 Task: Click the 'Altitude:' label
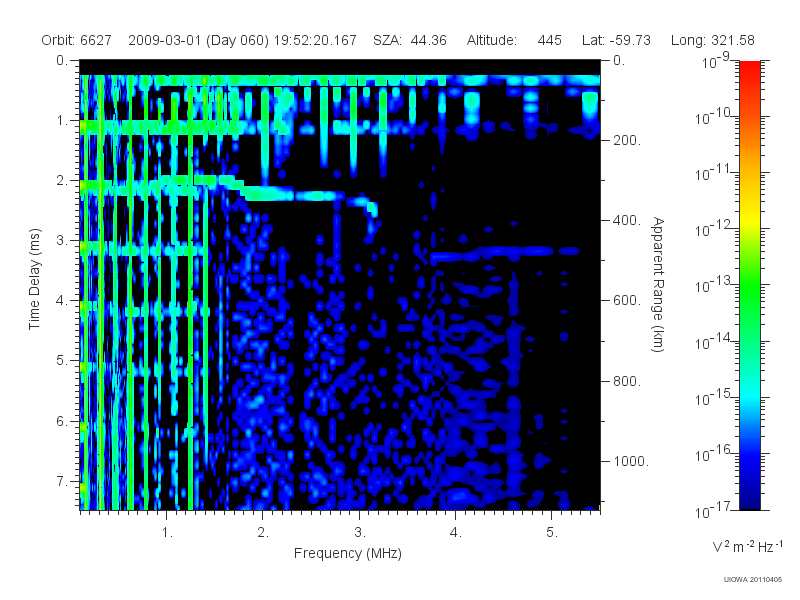click(491, 40)
